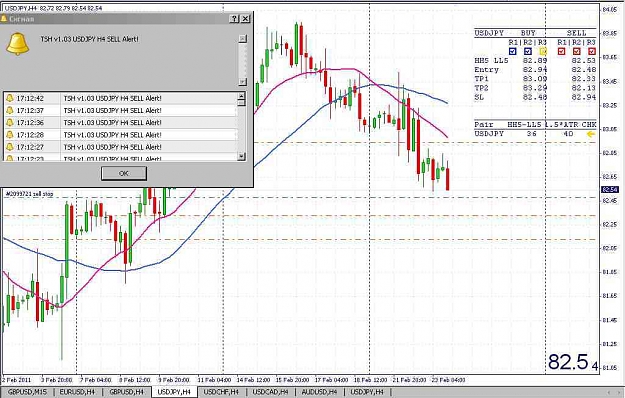
Task: Click the up arrow of the alert history list
Action: (x=241, y=96)
